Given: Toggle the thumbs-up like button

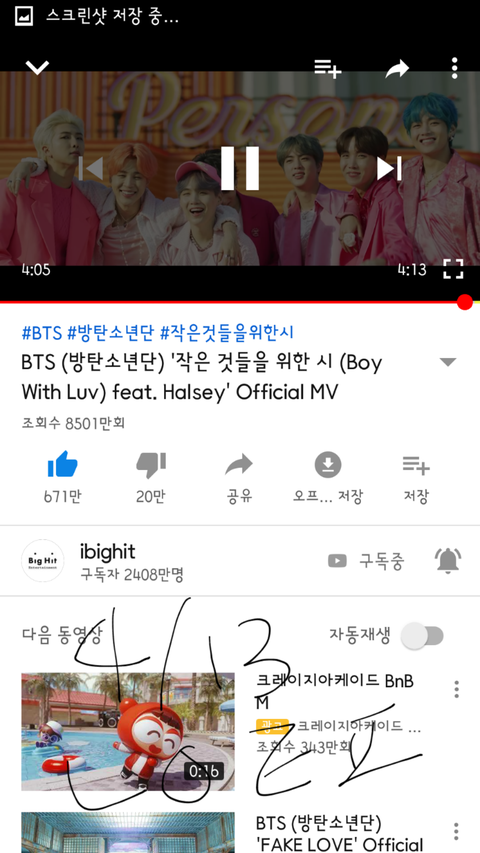Looking at the screenshot, I should (x=63, y=465).
